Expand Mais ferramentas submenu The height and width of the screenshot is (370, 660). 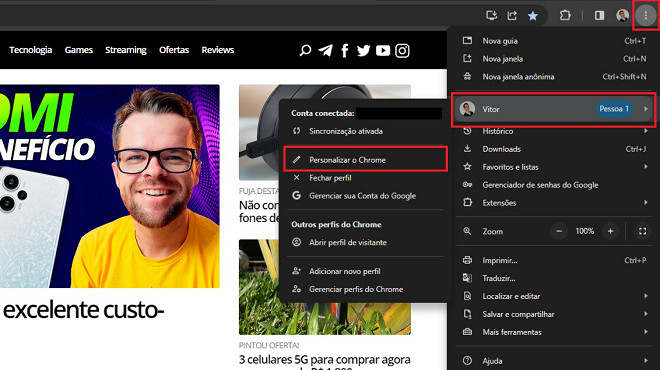point(554,332)
